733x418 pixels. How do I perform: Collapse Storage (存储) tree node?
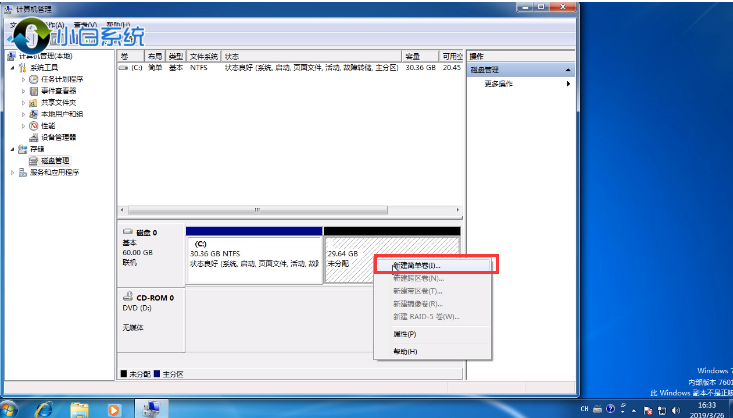point(12,149)
